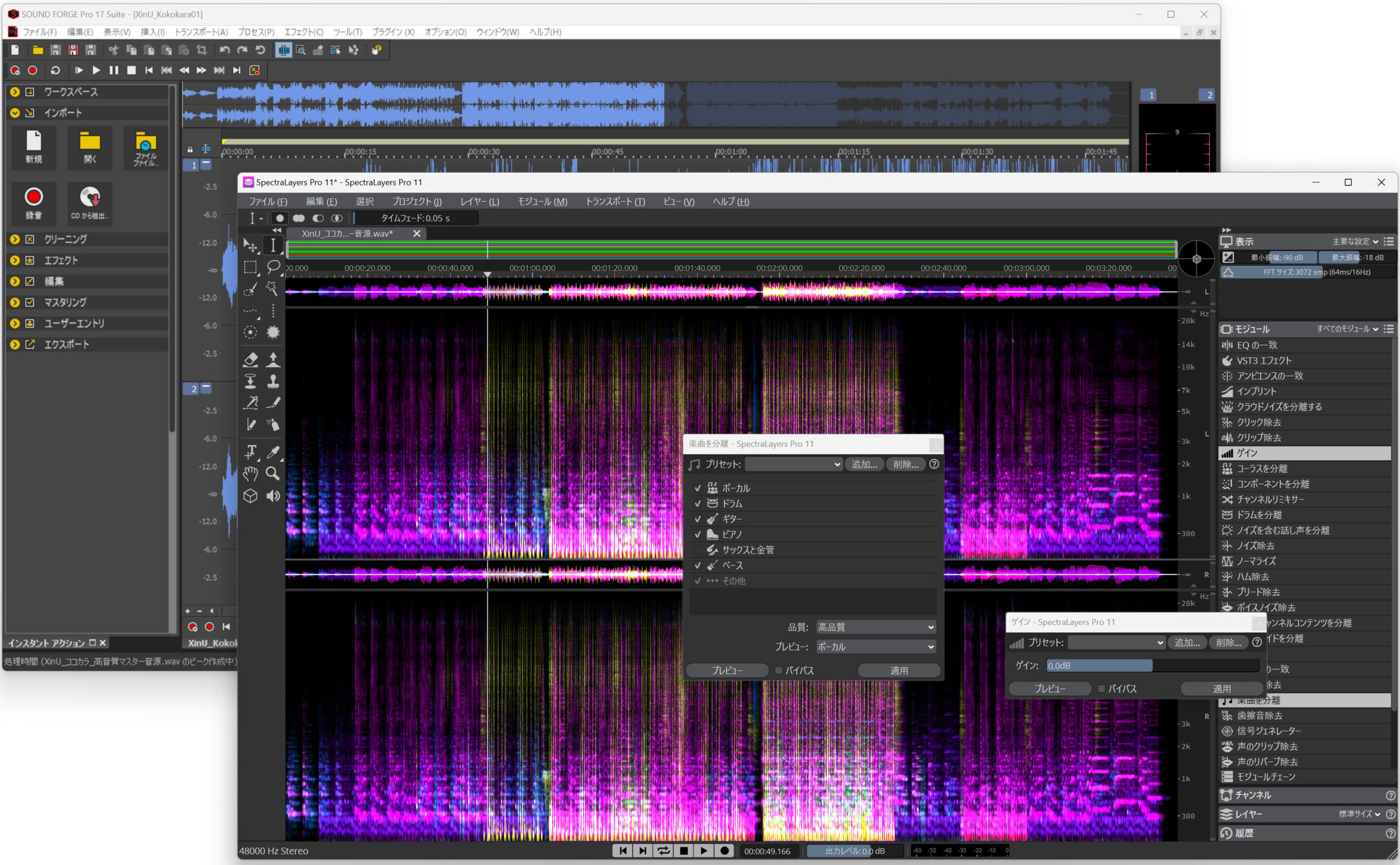This screenshot has width=1400, height=865.
Task: Uncheck the ギター stem checkbox
Action: [x=697, y=519]
